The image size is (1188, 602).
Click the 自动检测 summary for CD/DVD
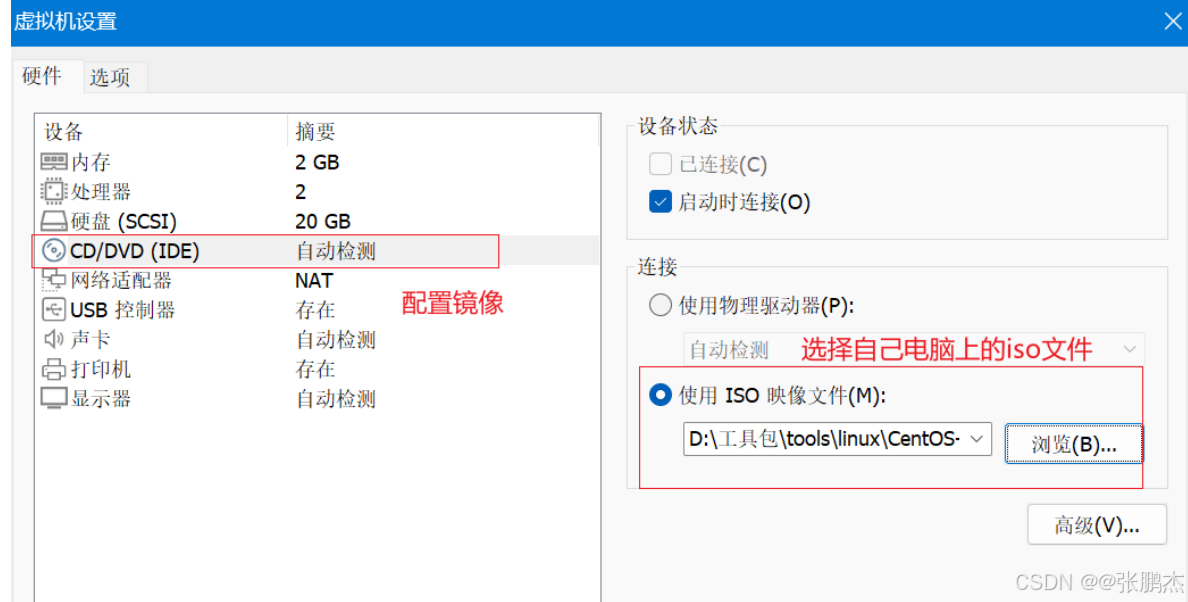pyautogui.click(x=336, y=251)
